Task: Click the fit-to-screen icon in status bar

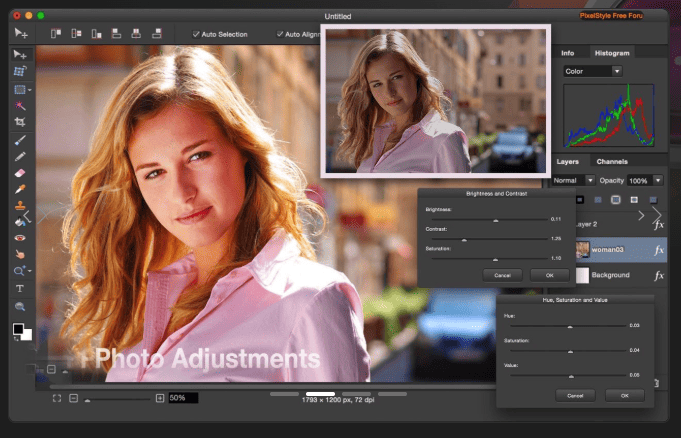Action: click(57, 398)
